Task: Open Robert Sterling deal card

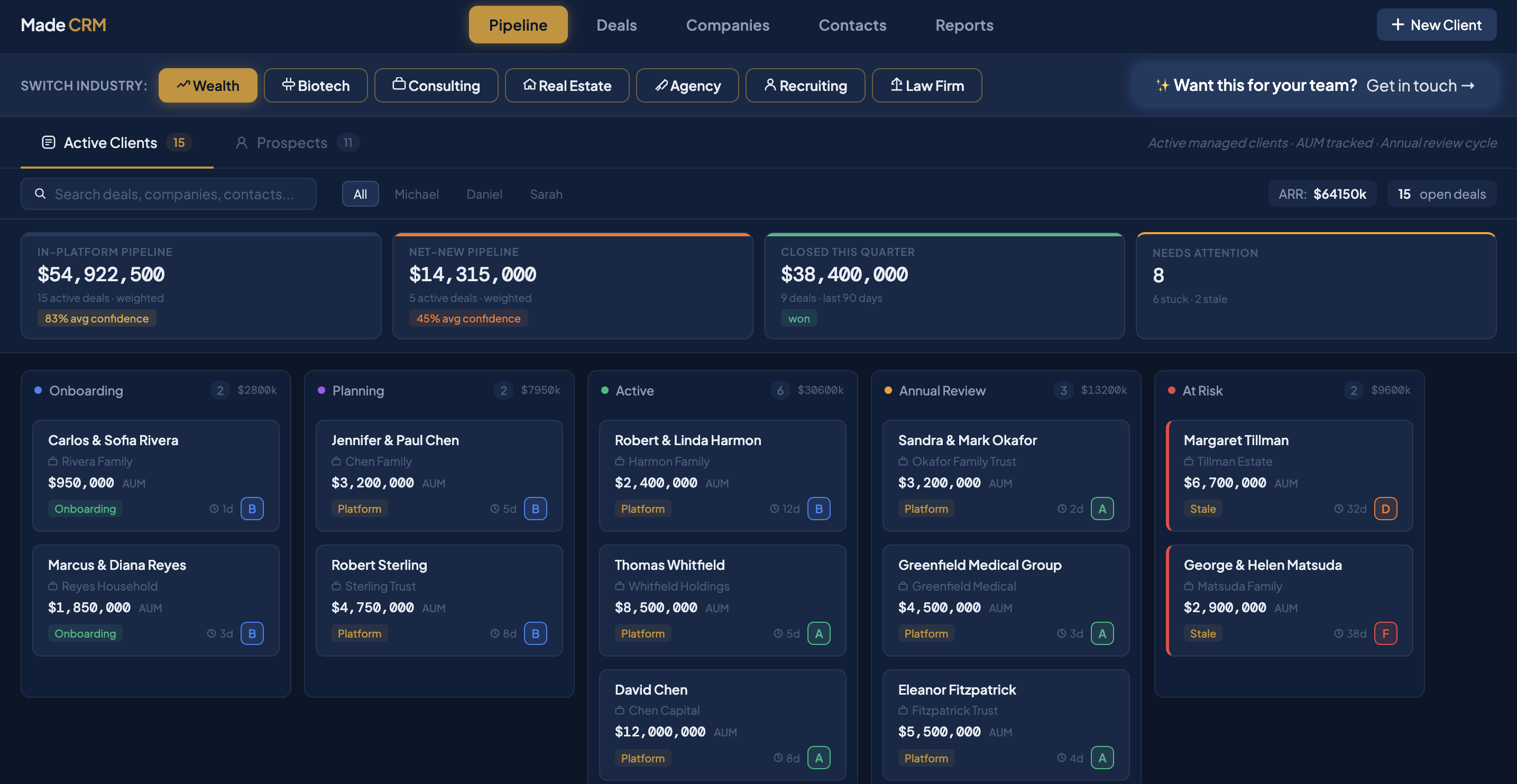Action: point(439,600)
